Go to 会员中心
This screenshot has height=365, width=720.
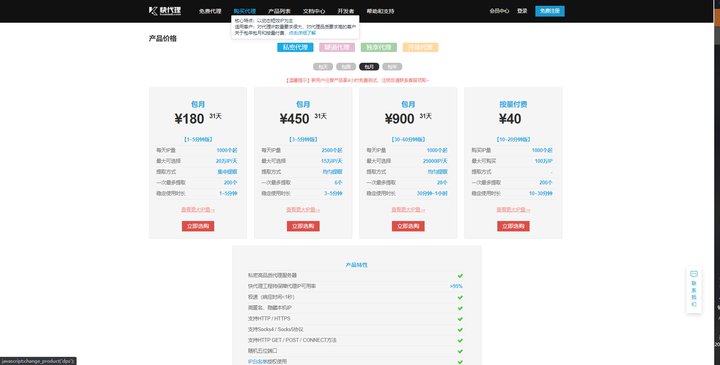click(499, 11)
